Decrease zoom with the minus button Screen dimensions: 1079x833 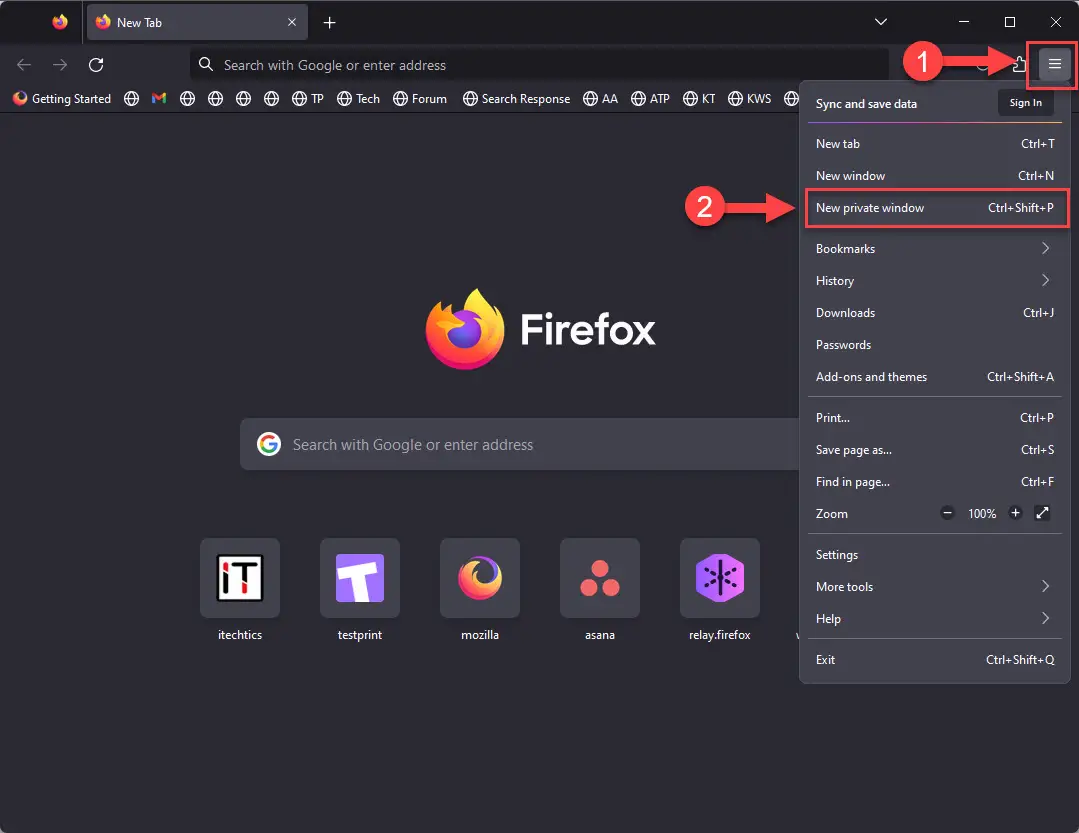tap(947, 513)
